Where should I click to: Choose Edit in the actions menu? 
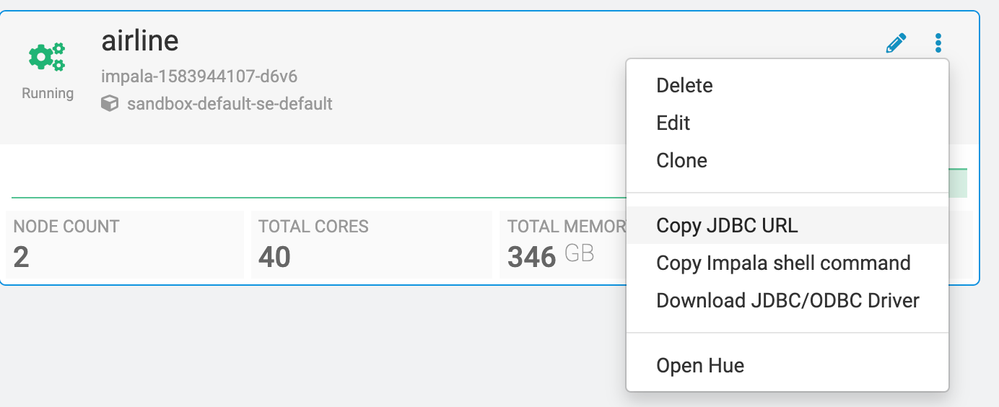pos(673,123)
